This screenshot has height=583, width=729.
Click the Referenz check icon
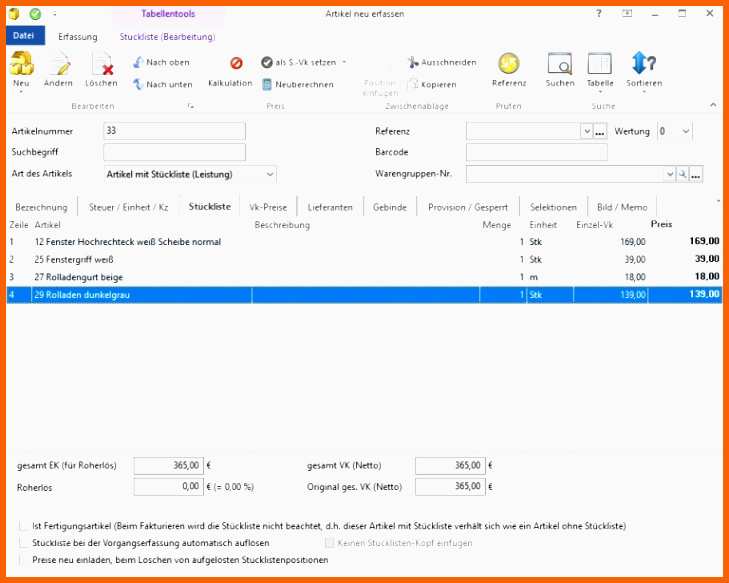[508, 64]
